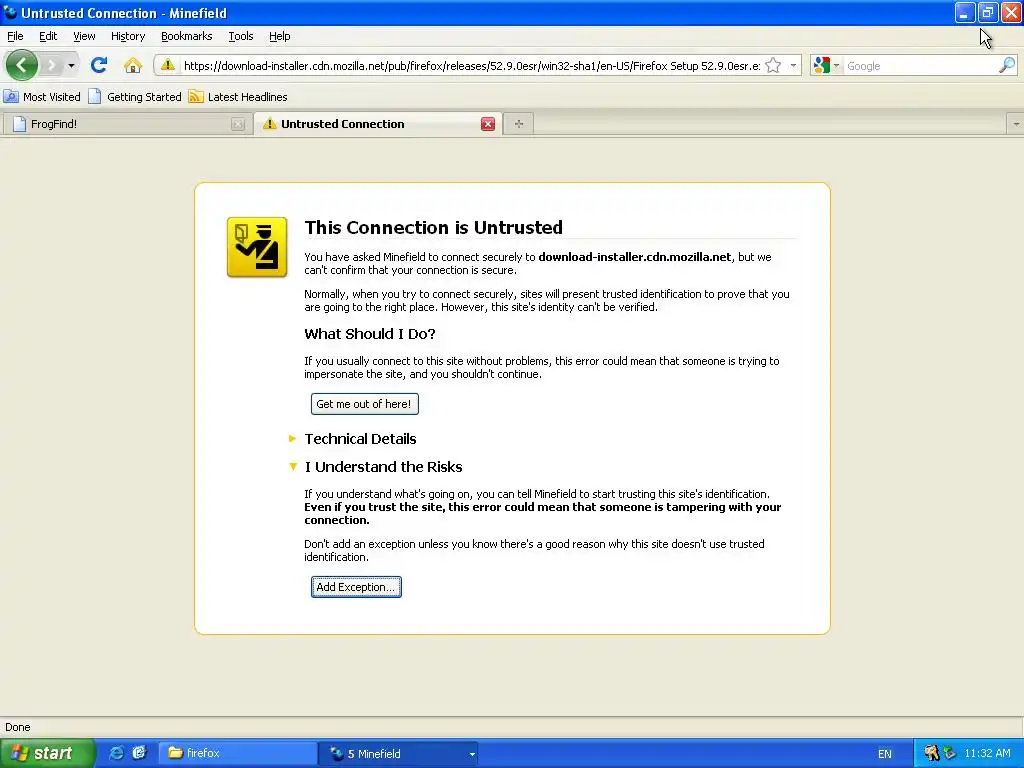Image resolution: width=1024 pixels, height=768 pixels.
Task: Select the Untrusted Connection tab
Action: pos(378,124)
